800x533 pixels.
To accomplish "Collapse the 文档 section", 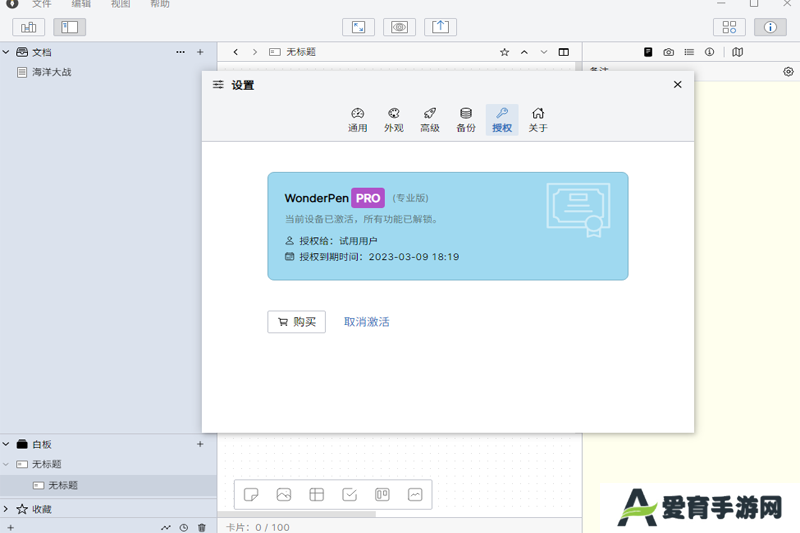I will tap(6, 52).
